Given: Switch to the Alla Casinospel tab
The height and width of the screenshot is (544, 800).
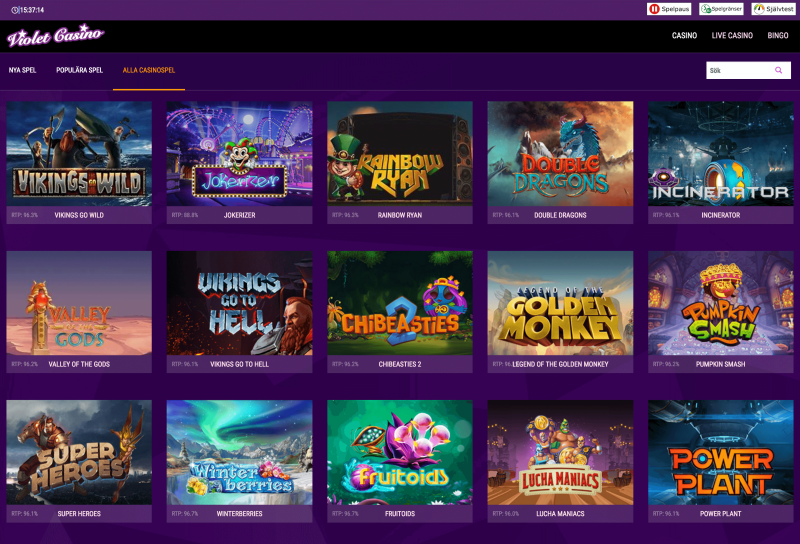Looking at the screenshot, I should tap(149, 70).
